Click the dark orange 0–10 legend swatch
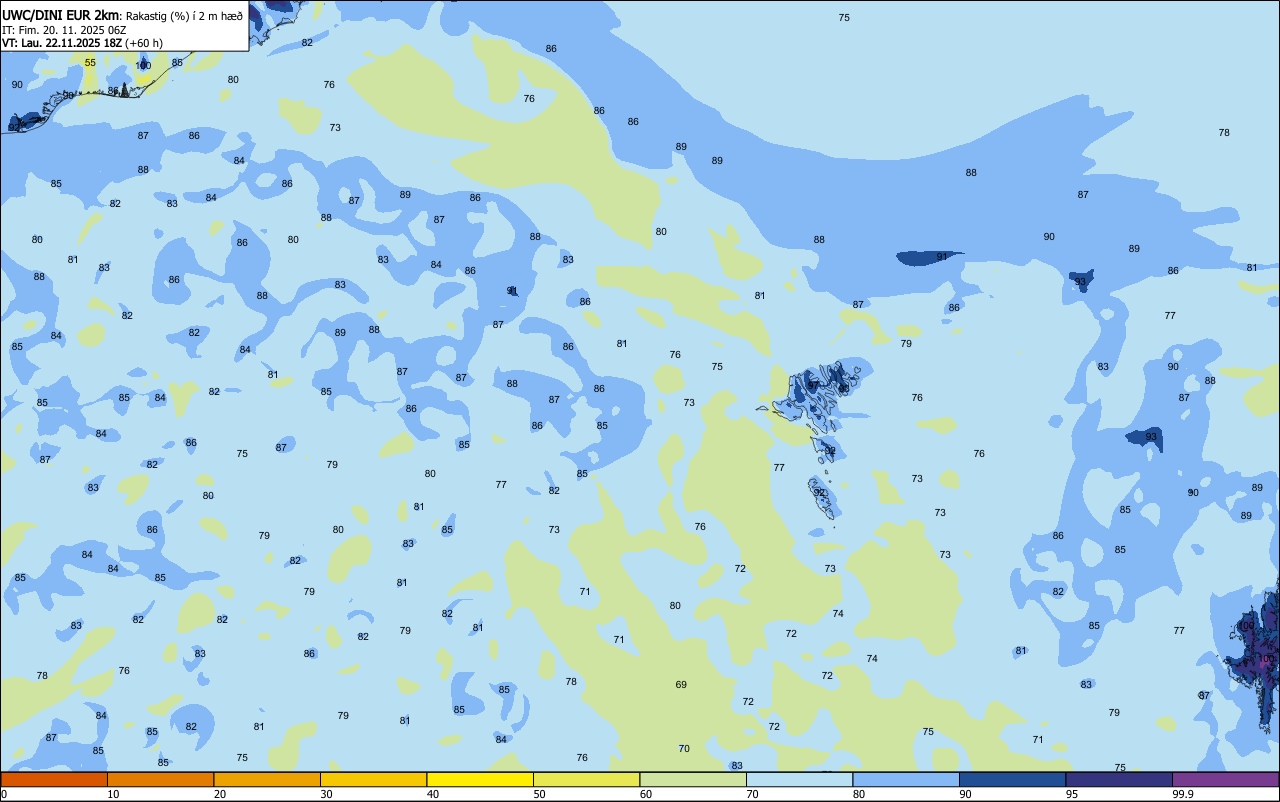Screen dimensions: 1280x802 coord(54,779)
